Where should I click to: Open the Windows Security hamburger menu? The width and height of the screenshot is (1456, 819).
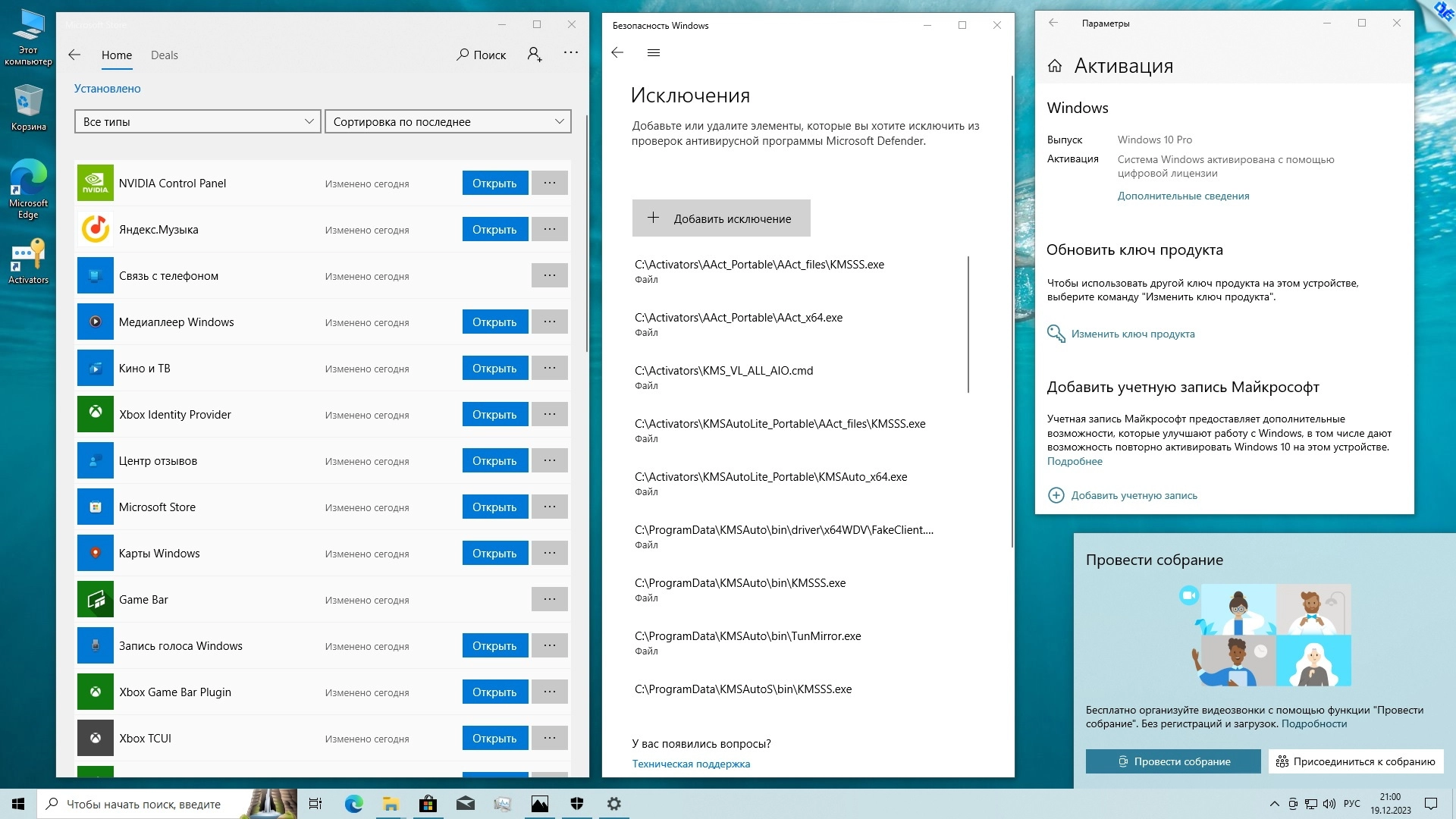654,53
